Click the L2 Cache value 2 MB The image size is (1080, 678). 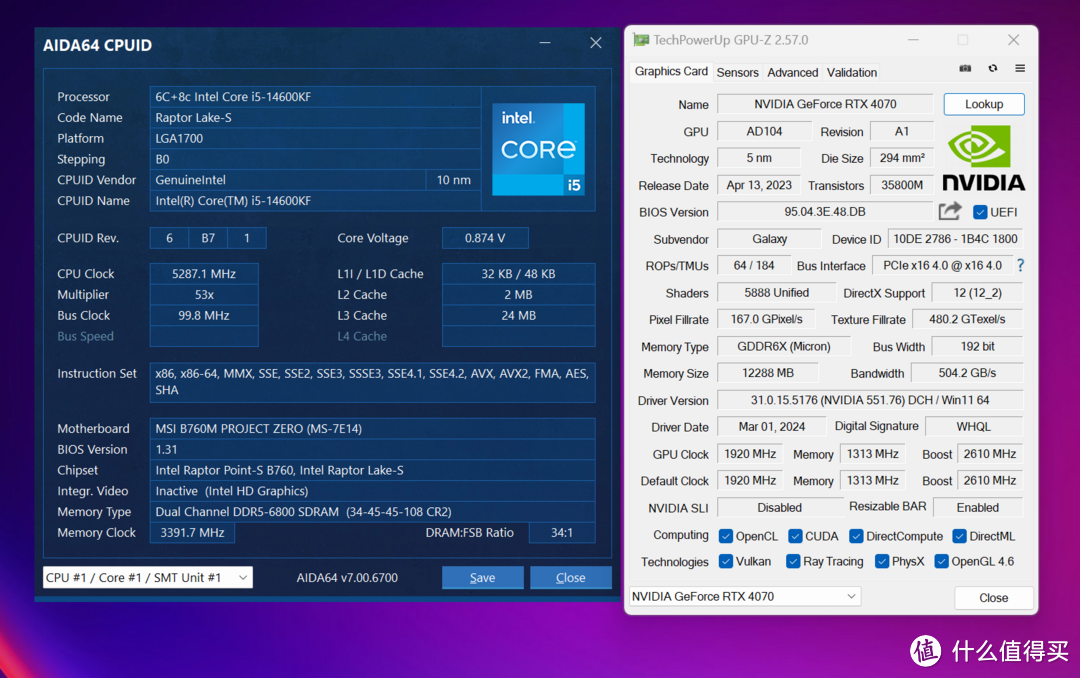[x=518, y=294]
